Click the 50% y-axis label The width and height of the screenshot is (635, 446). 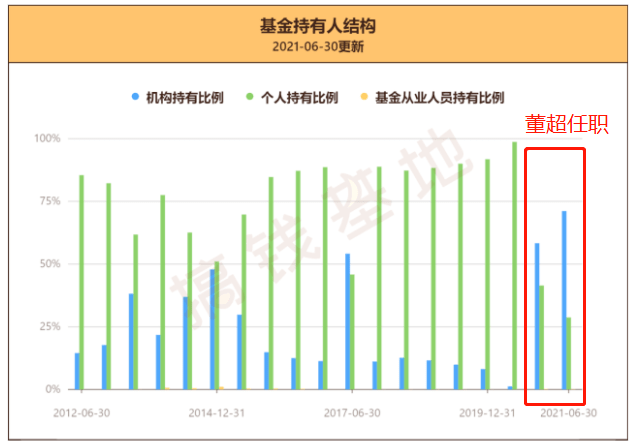50,264
